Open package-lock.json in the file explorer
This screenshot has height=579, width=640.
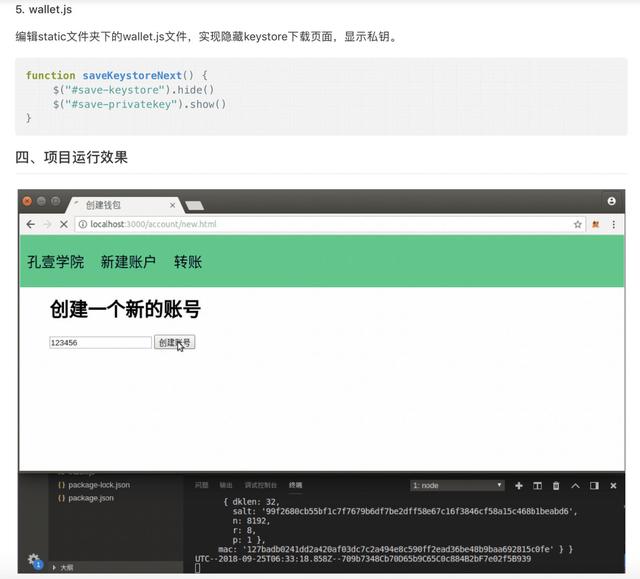(94, 485)
